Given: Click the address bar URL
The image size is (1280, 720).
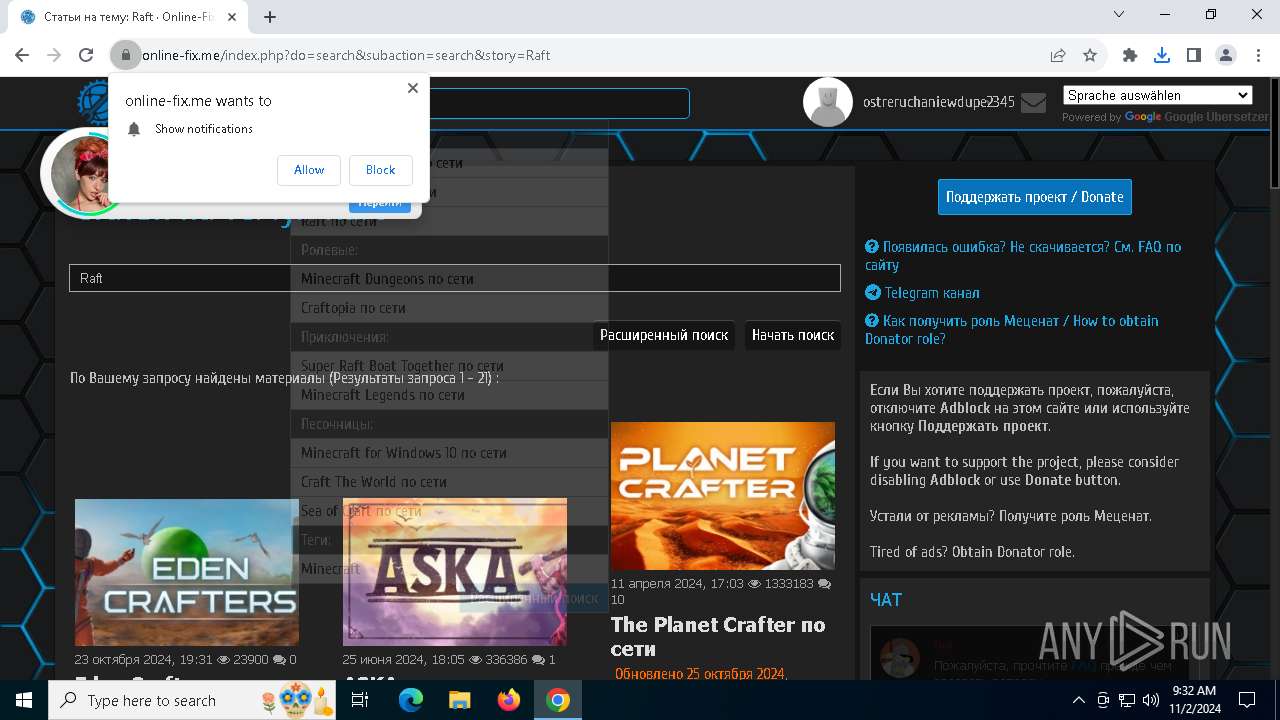Looking at the screenshot, I should [346, 56].
